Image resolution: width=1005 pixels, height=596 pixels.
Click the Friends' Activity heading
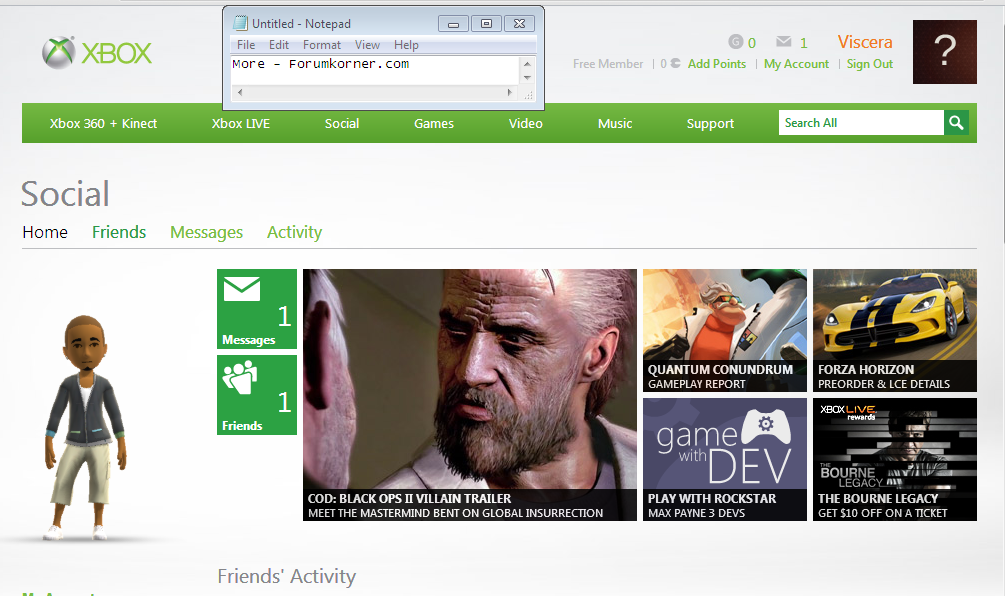click(x=287, y=576)
